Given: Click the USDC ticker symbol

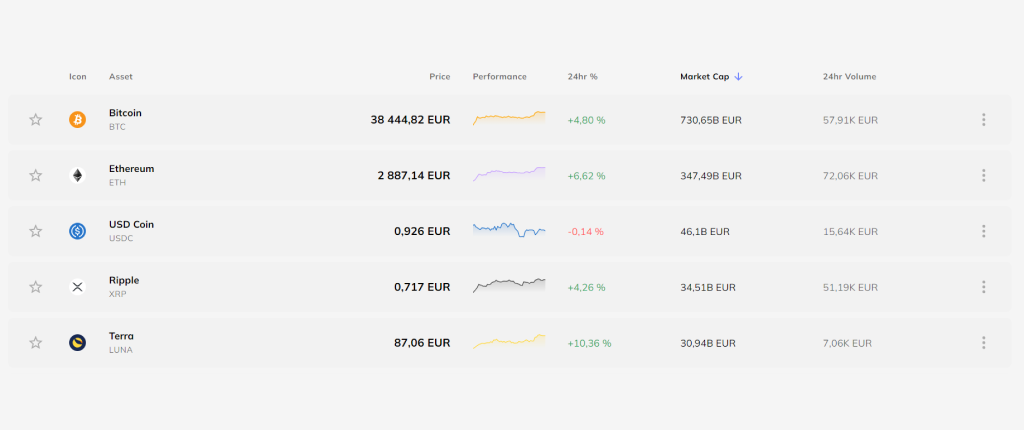Looking at the screenshot, I should 121,238.
